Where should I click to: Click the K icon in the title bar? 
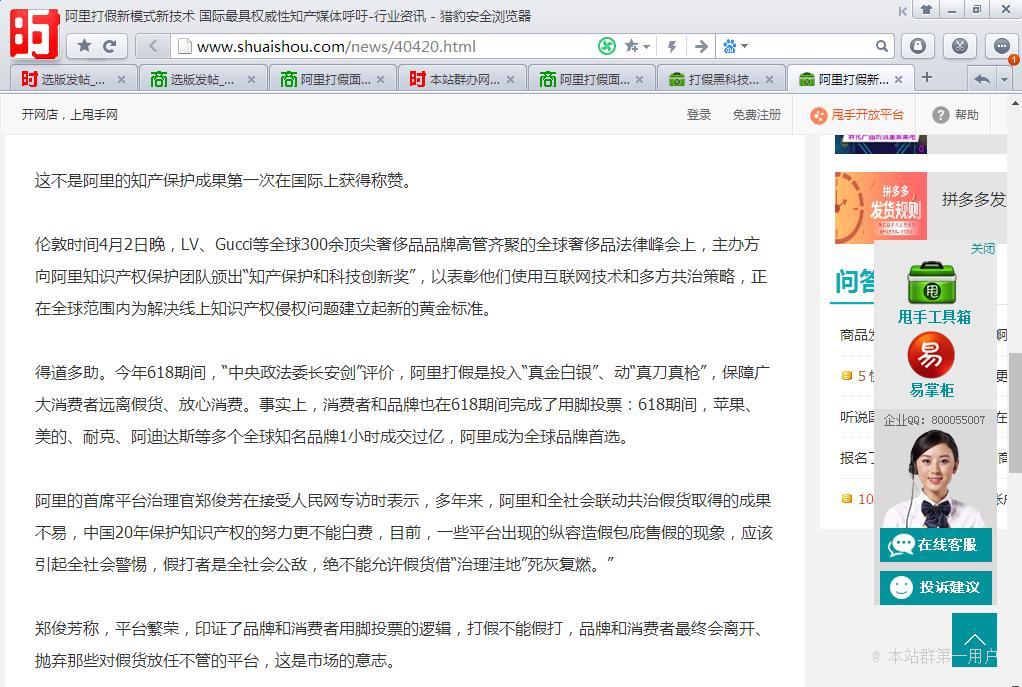(x=902, y=11)
